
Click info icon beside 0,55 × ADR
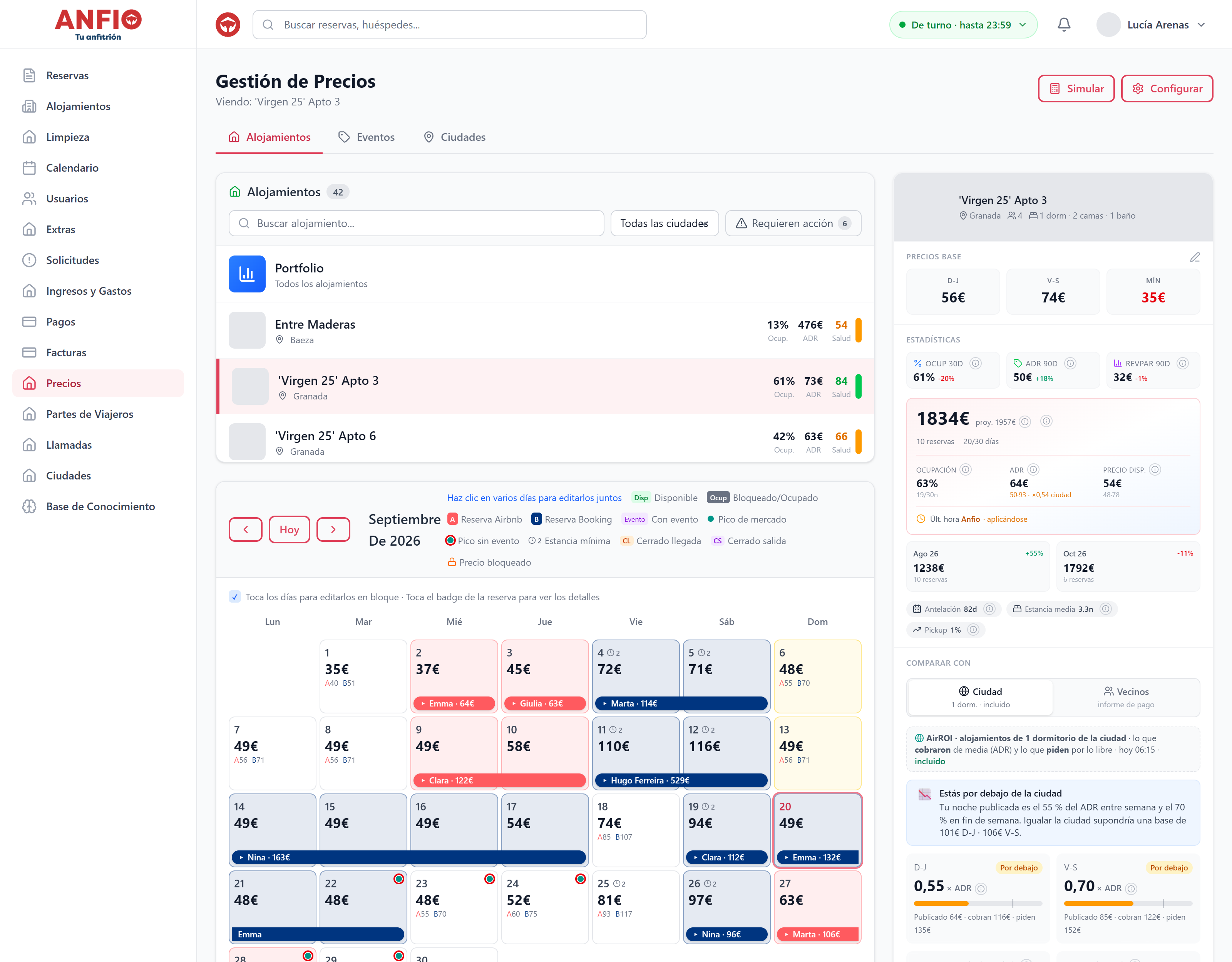tap(981, 889)
